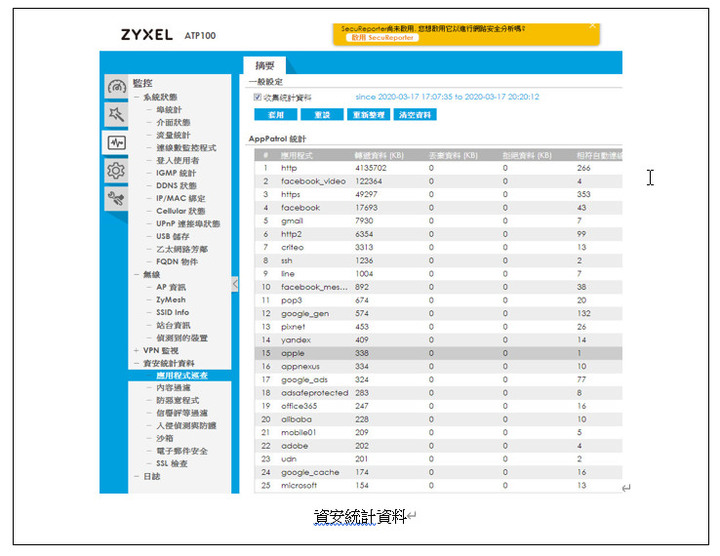The height and width of the screenshot is (556, 720).
Task: Click the 啟用 SecuReporter button in banner
Action: [382, 38]
